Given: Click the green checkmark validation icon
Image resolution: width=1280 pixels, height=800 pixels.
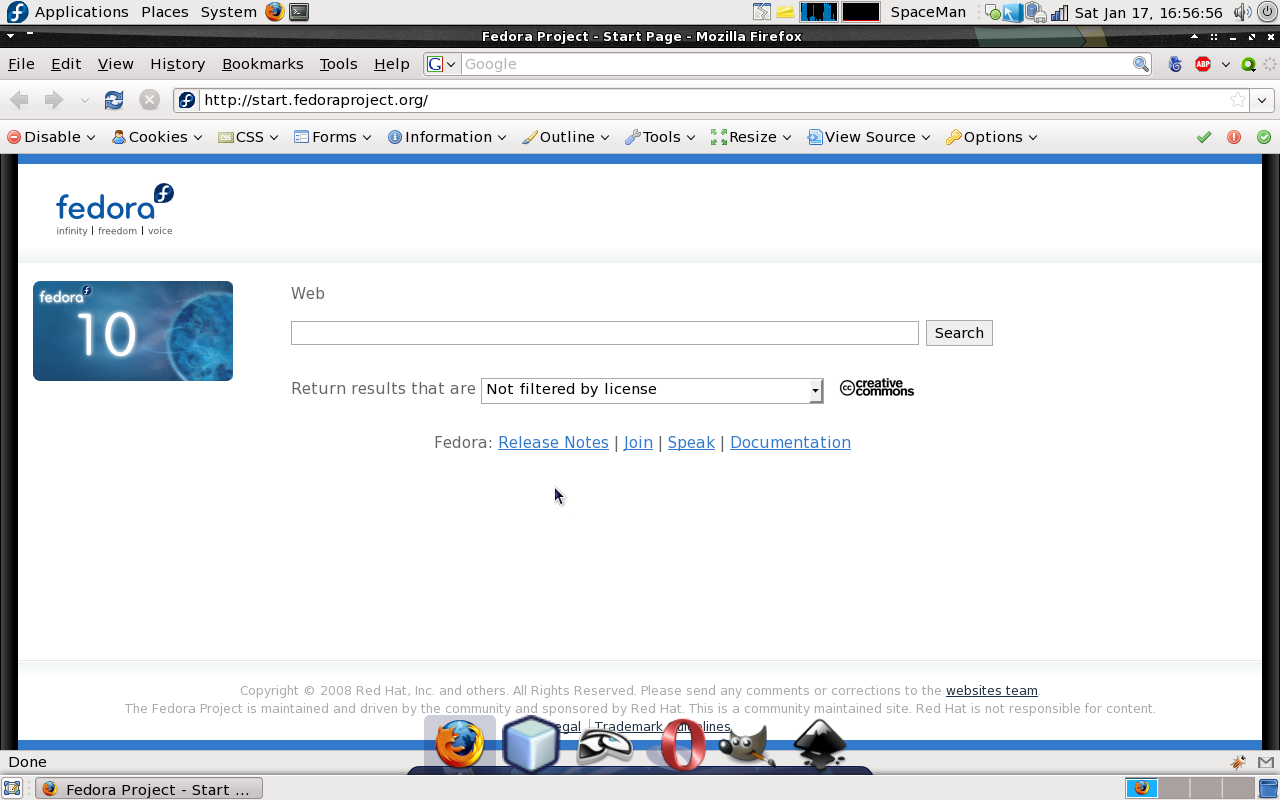Looking at the screenshot, I should [1204, 137].
